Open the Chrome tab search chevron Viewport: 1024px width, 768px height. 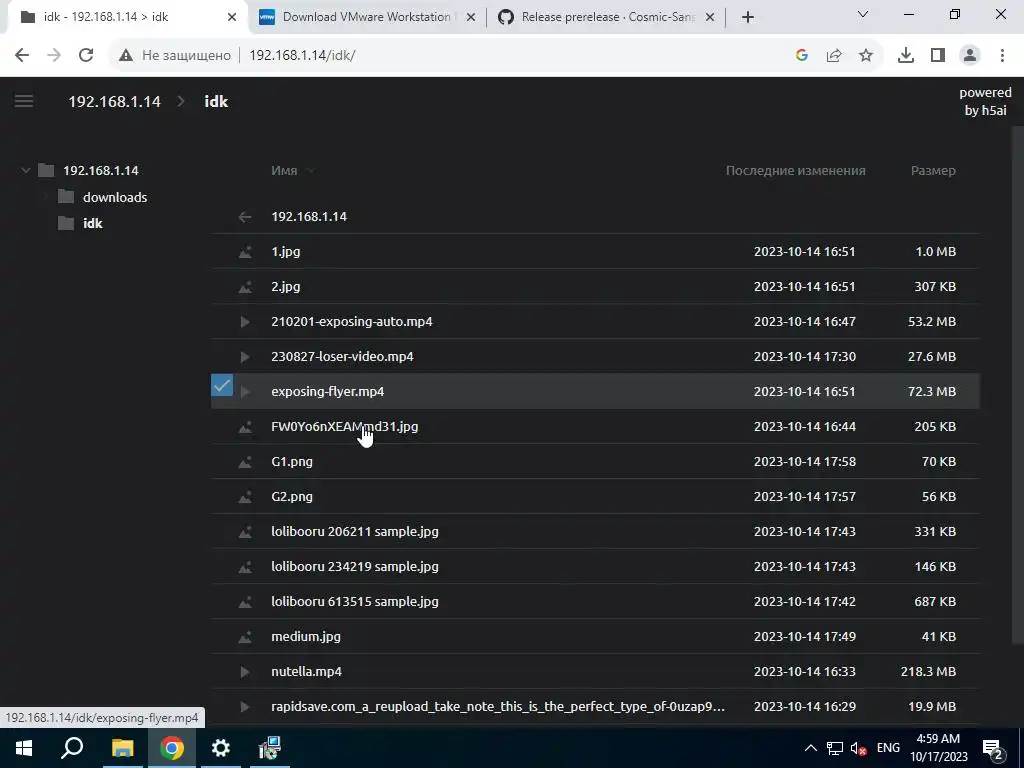tap(863, 14)
